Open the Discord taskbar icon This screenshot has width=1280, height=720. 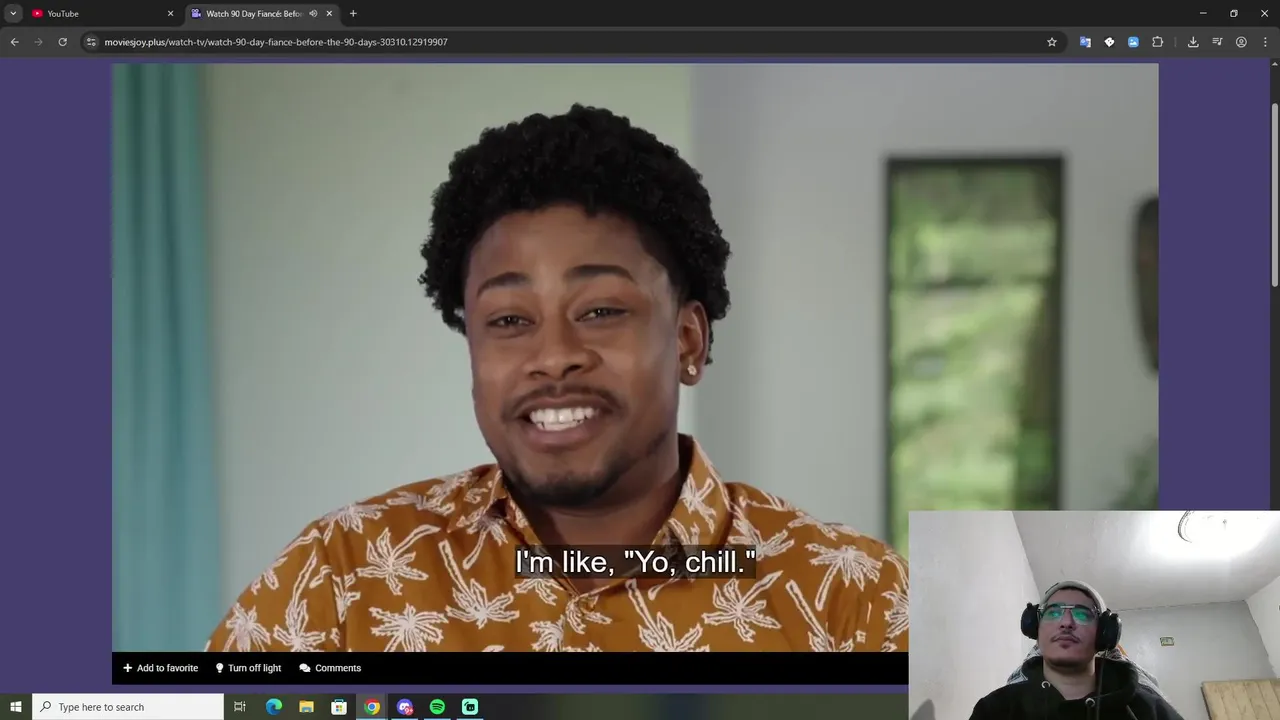click(x=405, y=707)
